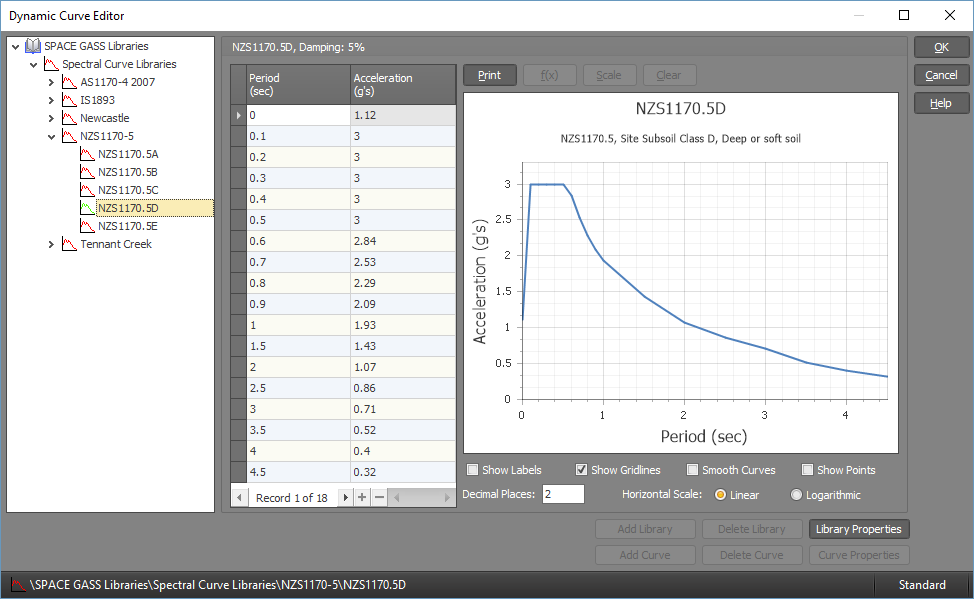Click the Standard label in status bar
Screen dimensions: 974x599
pos(922,585)
